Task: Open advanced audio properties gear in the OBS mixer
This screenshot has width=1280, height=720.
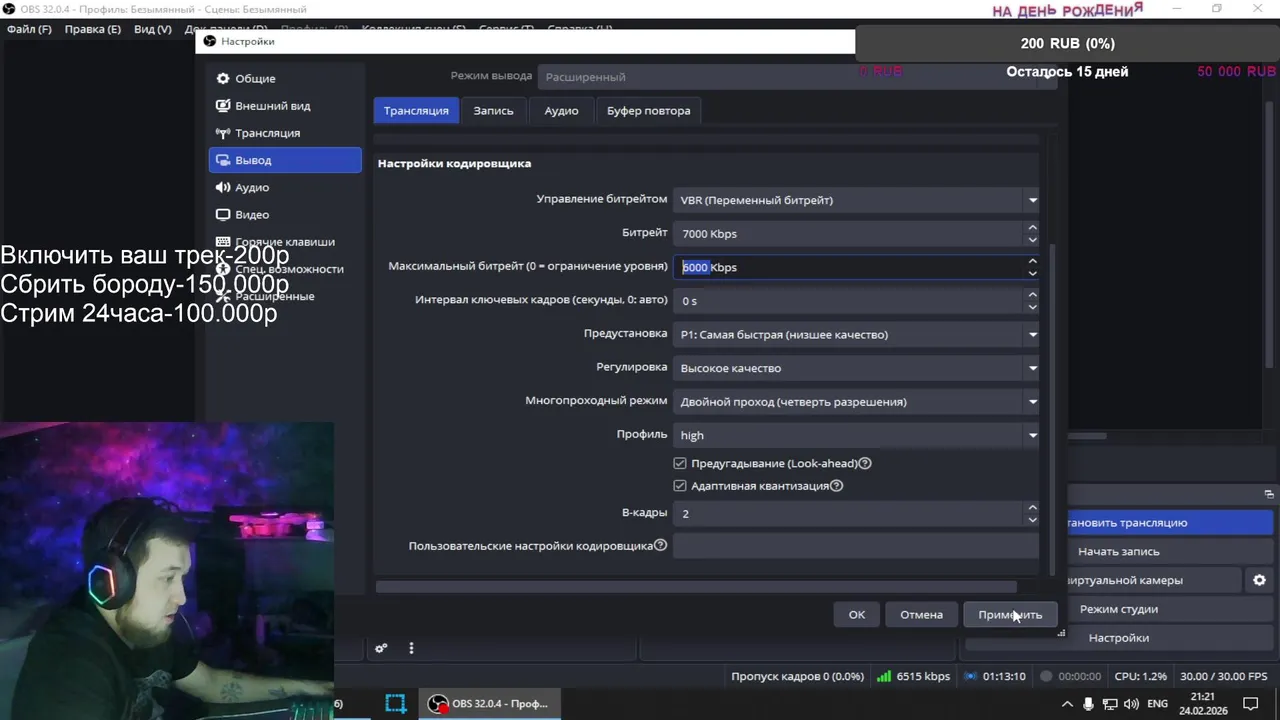Action: click(x=381, y=648)
